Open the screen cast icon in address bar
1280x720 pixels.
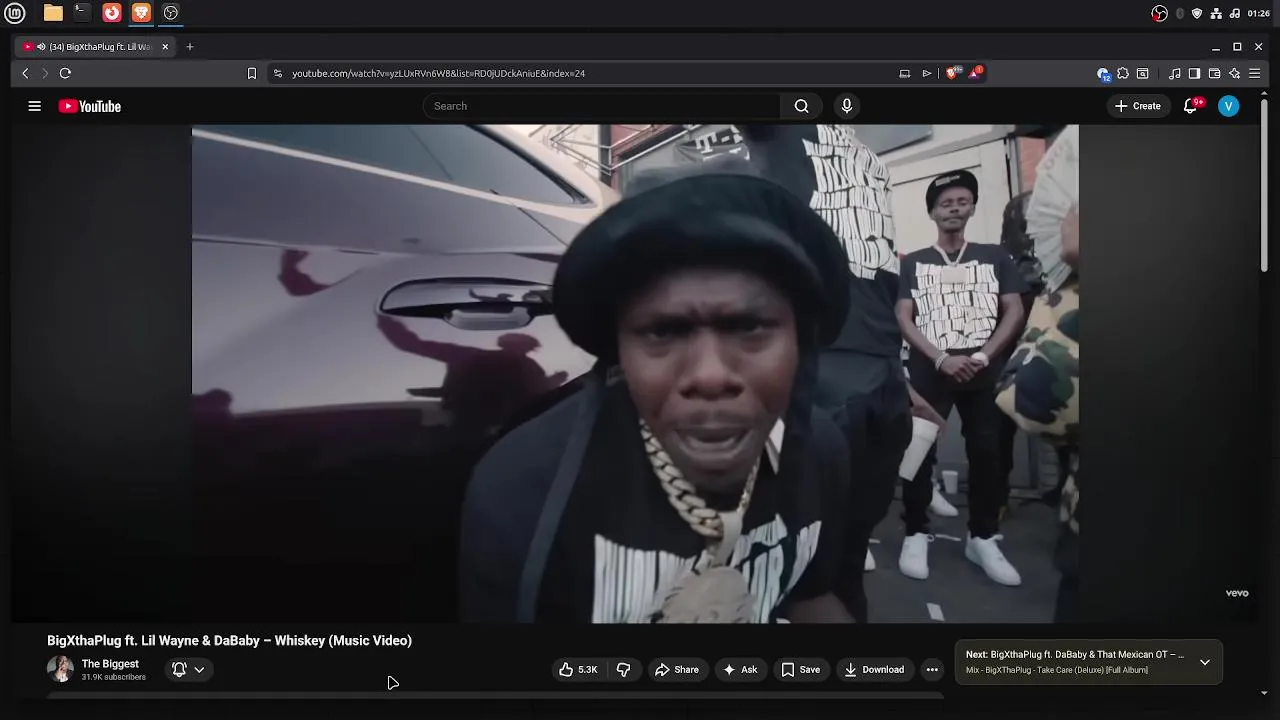[905, 73]
